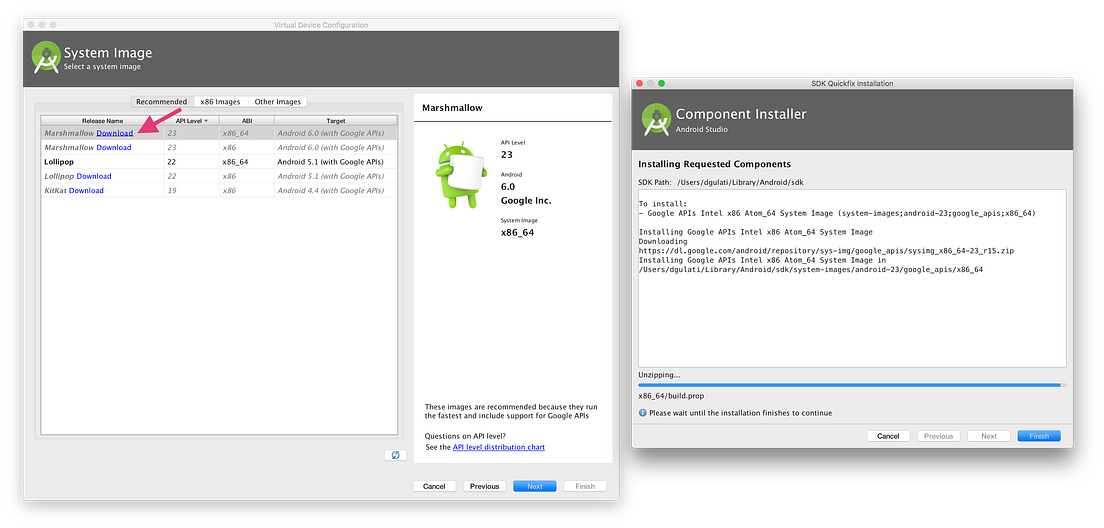The width and height of the screenshot is (1104, 528).
Task: Close the SDK Quickfix Installation window
Action: click(640, 84)
